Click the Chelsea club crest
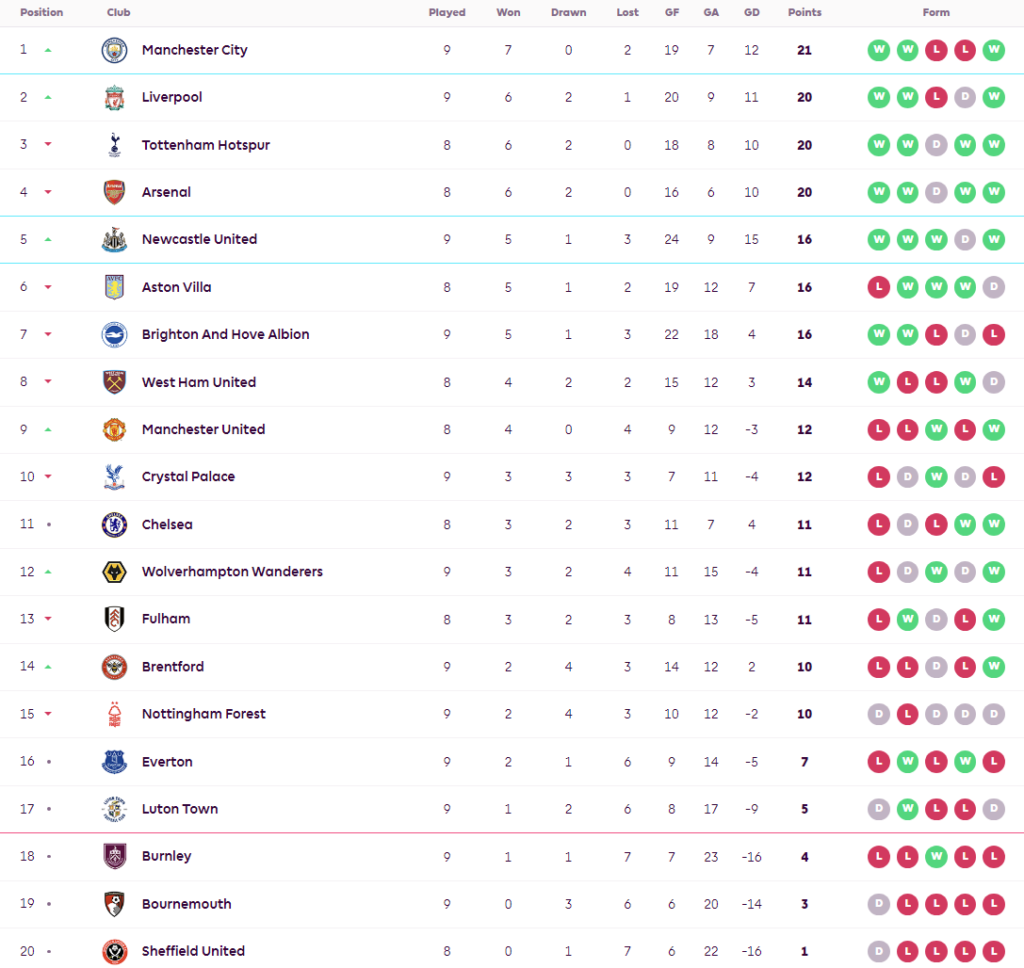Image resolution: width=1024 pixels, height=968 pixels. click(x=114, y=524)
